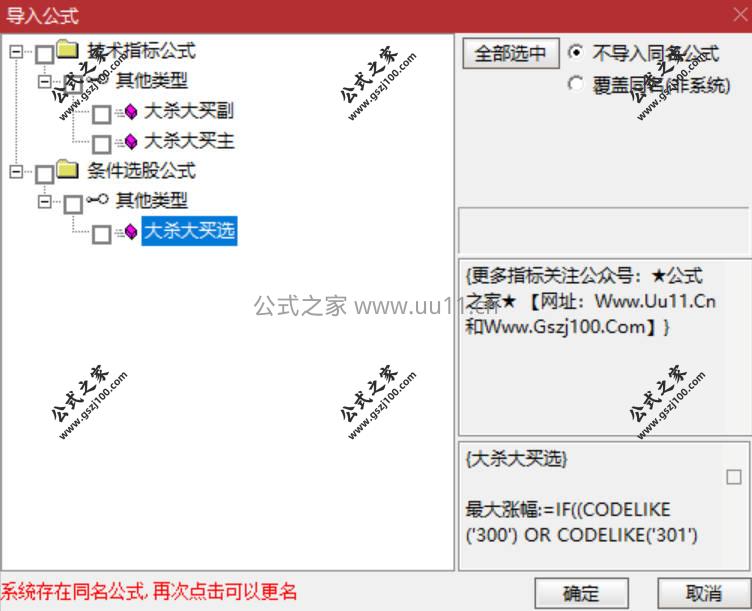Click the small box beside the formula source
The image size is (752, 611).
click(734, 477)
